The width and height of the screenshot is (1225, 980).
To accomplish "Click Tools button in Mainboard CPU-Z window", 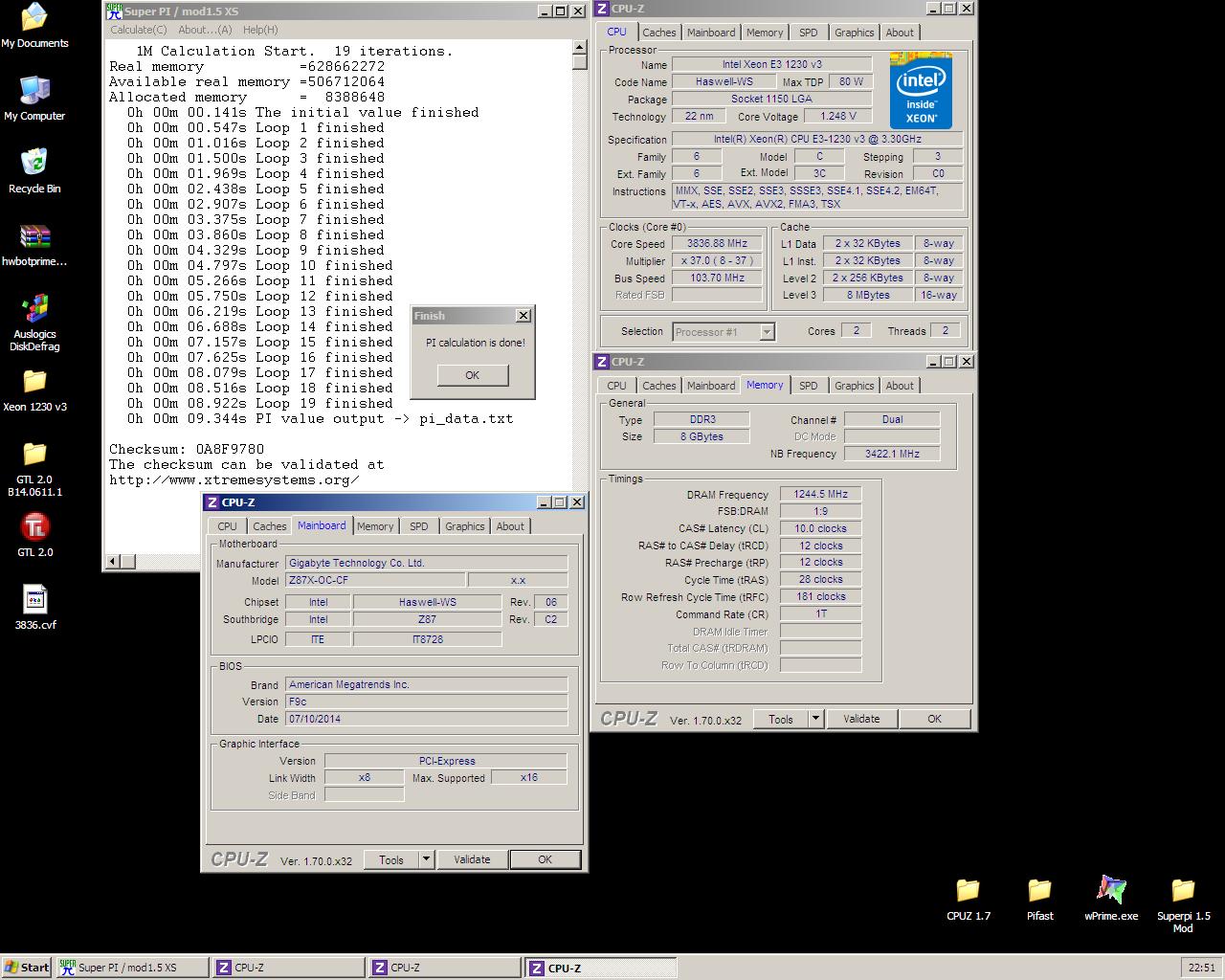I will click(391, 859).
